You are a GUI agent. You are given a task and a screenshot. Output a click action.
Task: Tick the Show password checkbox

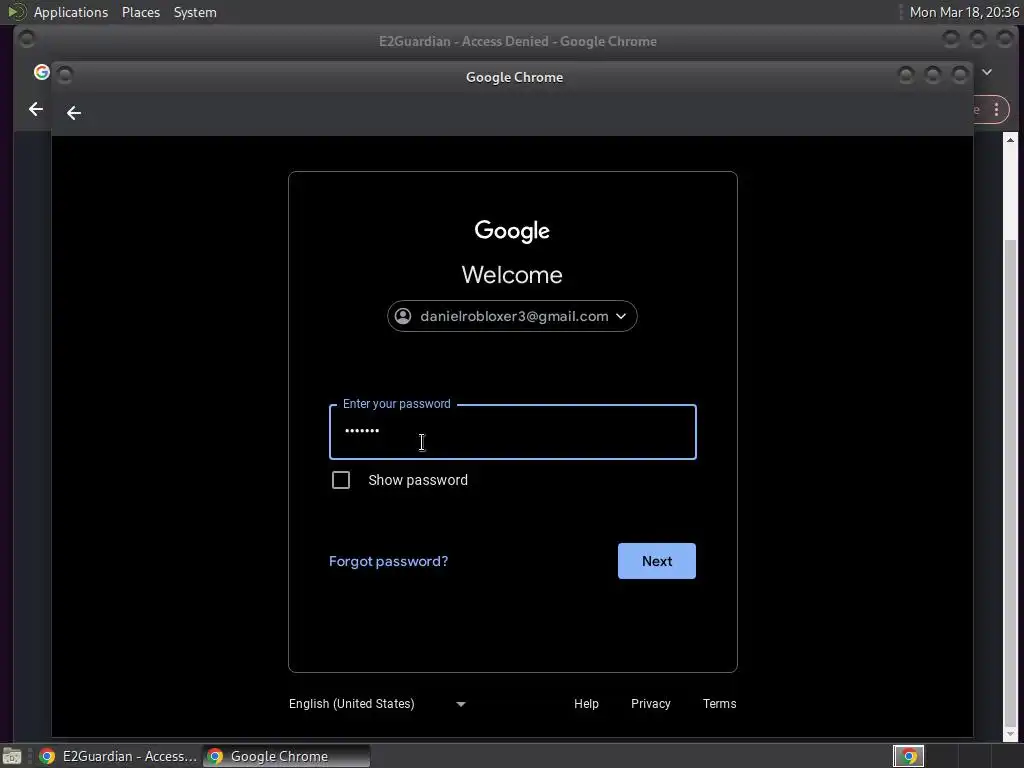click(x=341, y=480)
